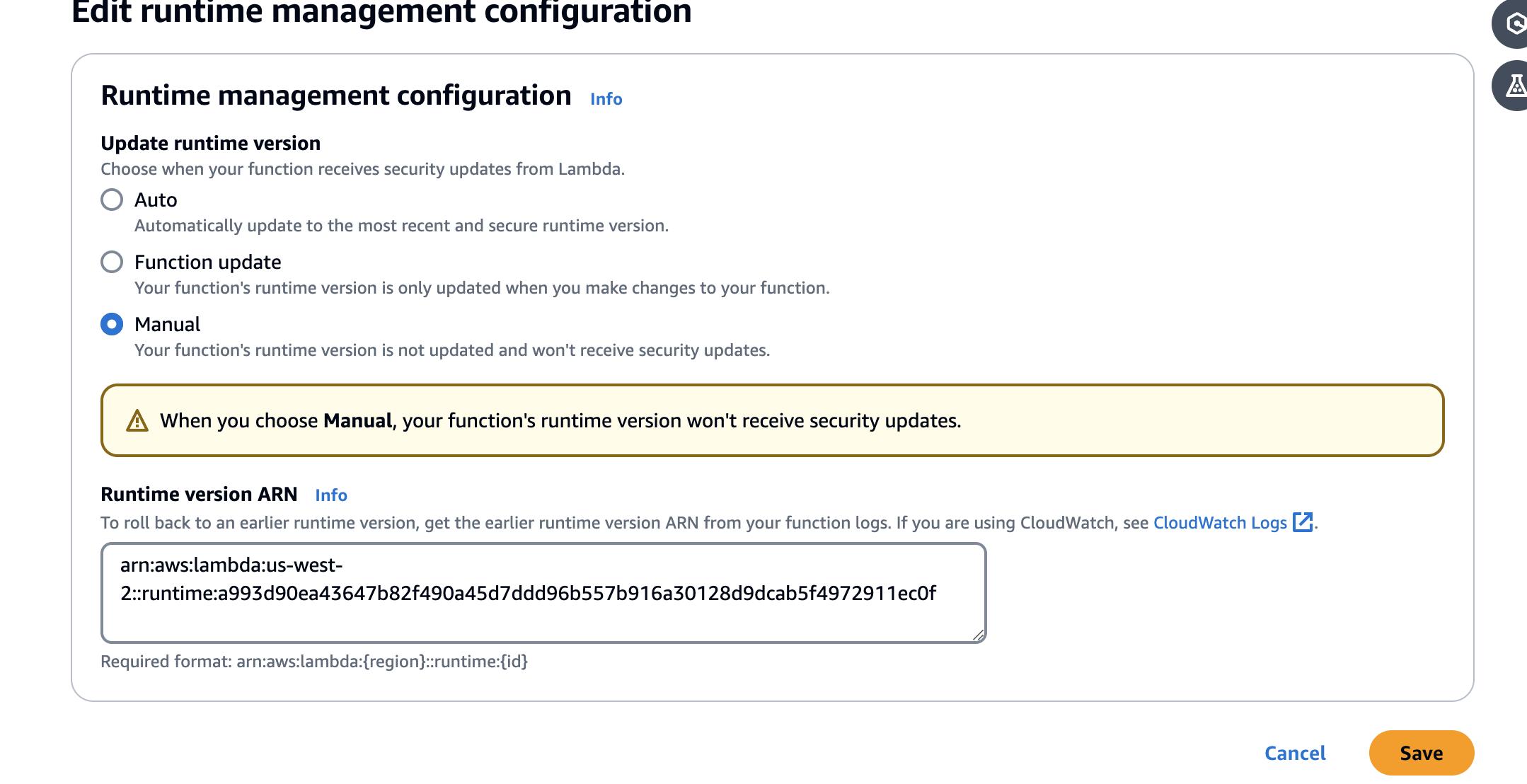1527x784 pixels.
Task: Click the yellow Manual security warning banner
Action: (771, 420)
